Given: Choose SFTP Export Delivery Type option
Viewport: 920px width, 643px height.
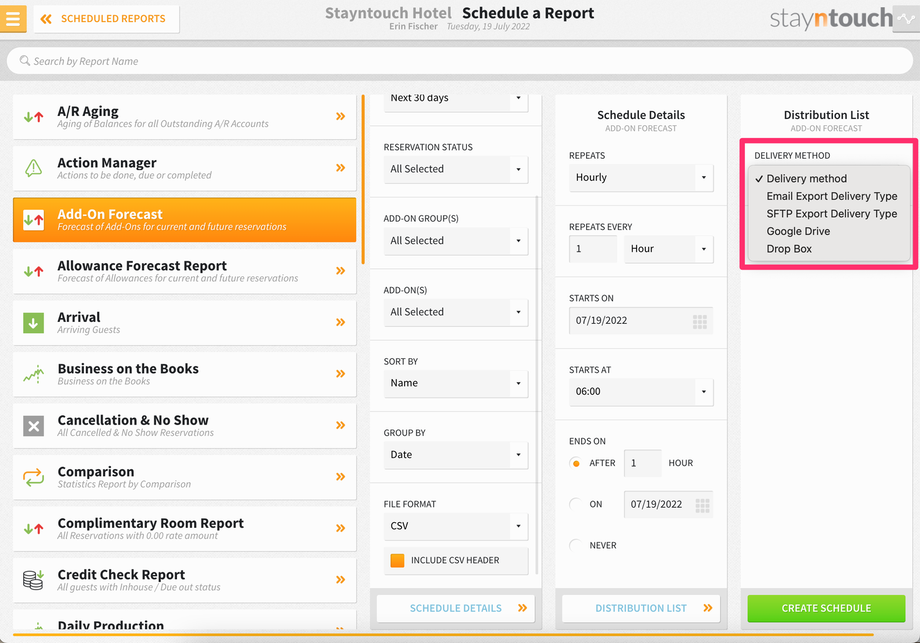Looking at the screenshot, I should coord(829,214).
